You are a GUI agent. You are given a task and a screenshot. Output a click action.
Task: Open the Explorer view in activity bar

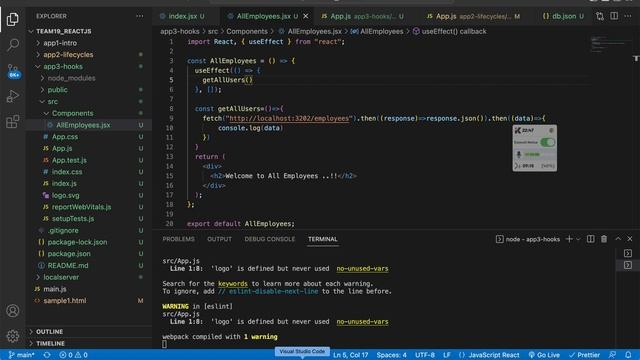point(13,19)
